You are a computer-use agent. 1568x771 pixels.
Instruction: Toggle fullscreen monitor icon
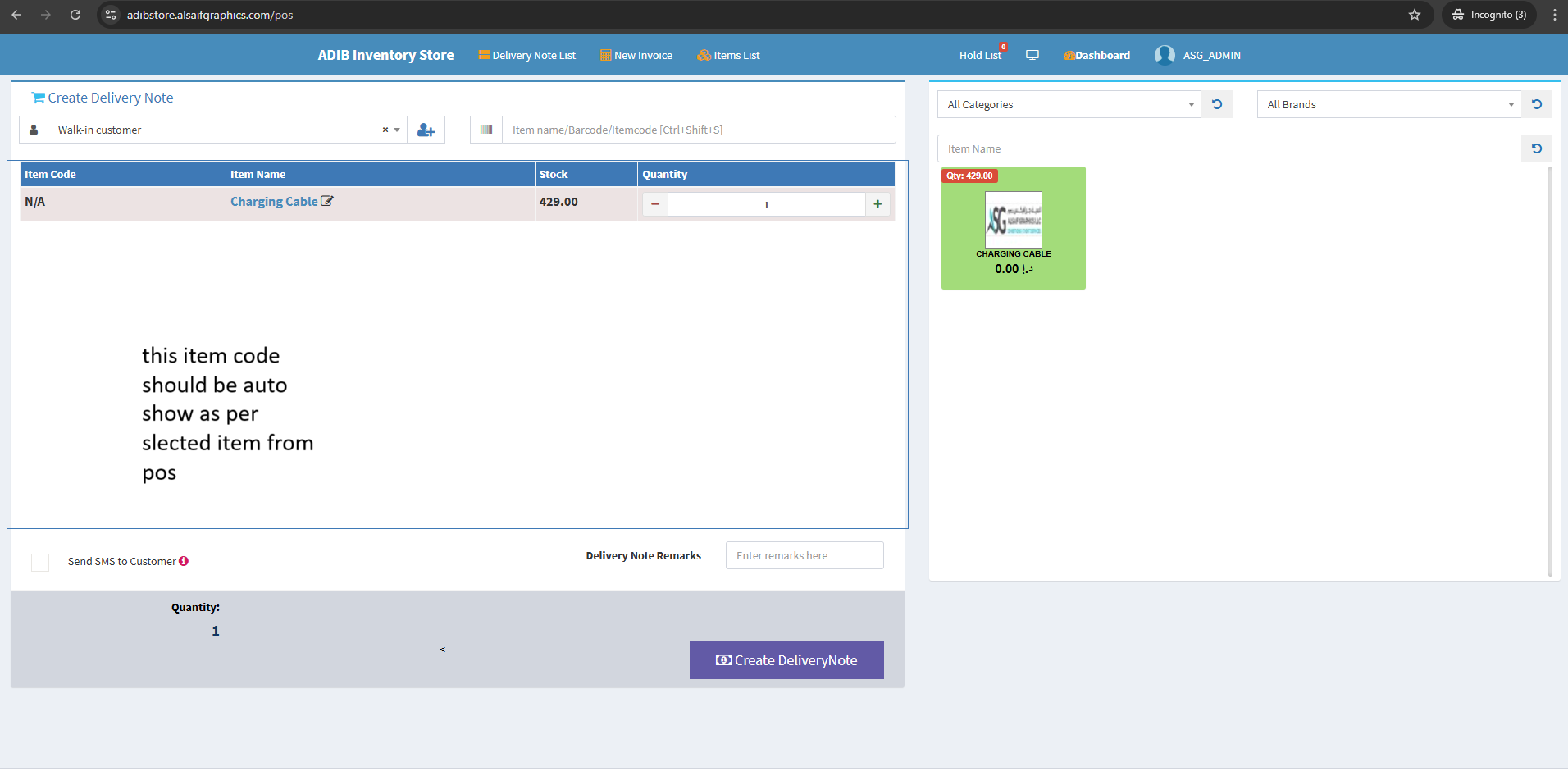click(1032, 55)
